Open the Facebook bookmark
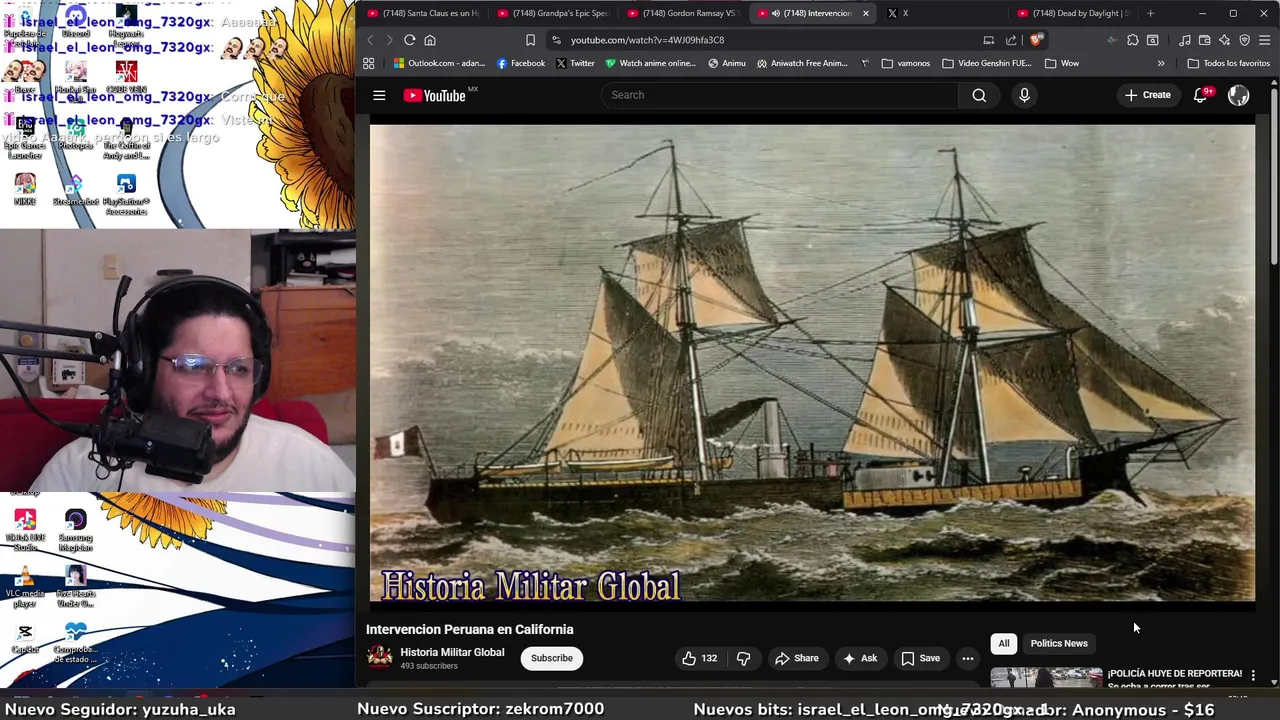Screen dimensions: 1280x720 (521, 63)
